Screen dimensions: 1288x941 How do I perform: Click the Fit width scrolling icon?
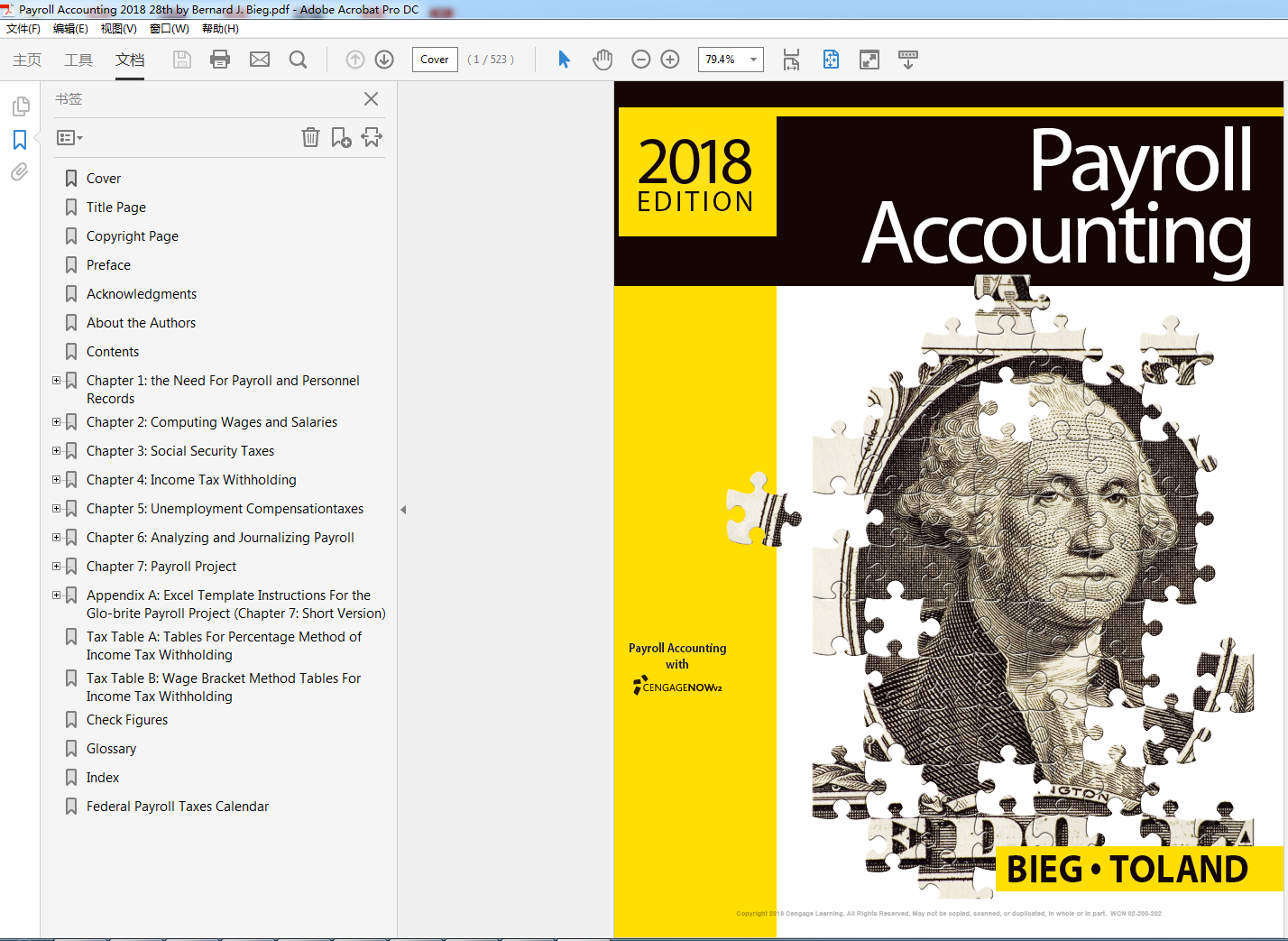[791, 60]
